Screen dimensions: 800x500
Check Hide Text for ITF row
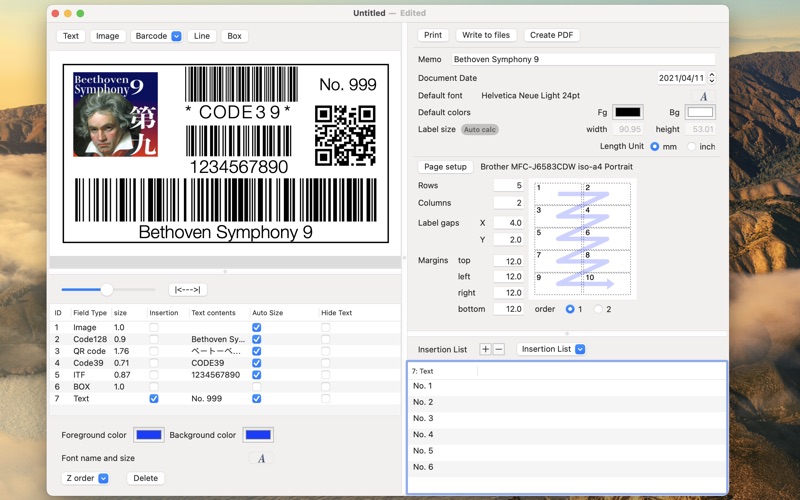(x=326, y=375)
